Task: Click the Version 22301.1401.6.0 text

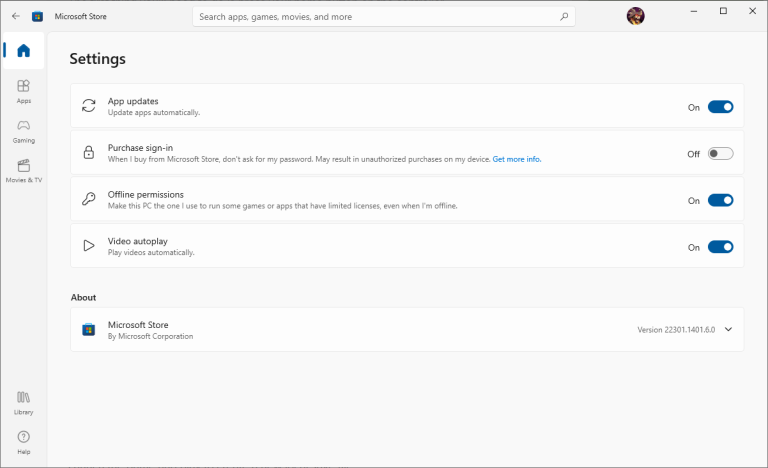Action: click(x=676, y=330)
